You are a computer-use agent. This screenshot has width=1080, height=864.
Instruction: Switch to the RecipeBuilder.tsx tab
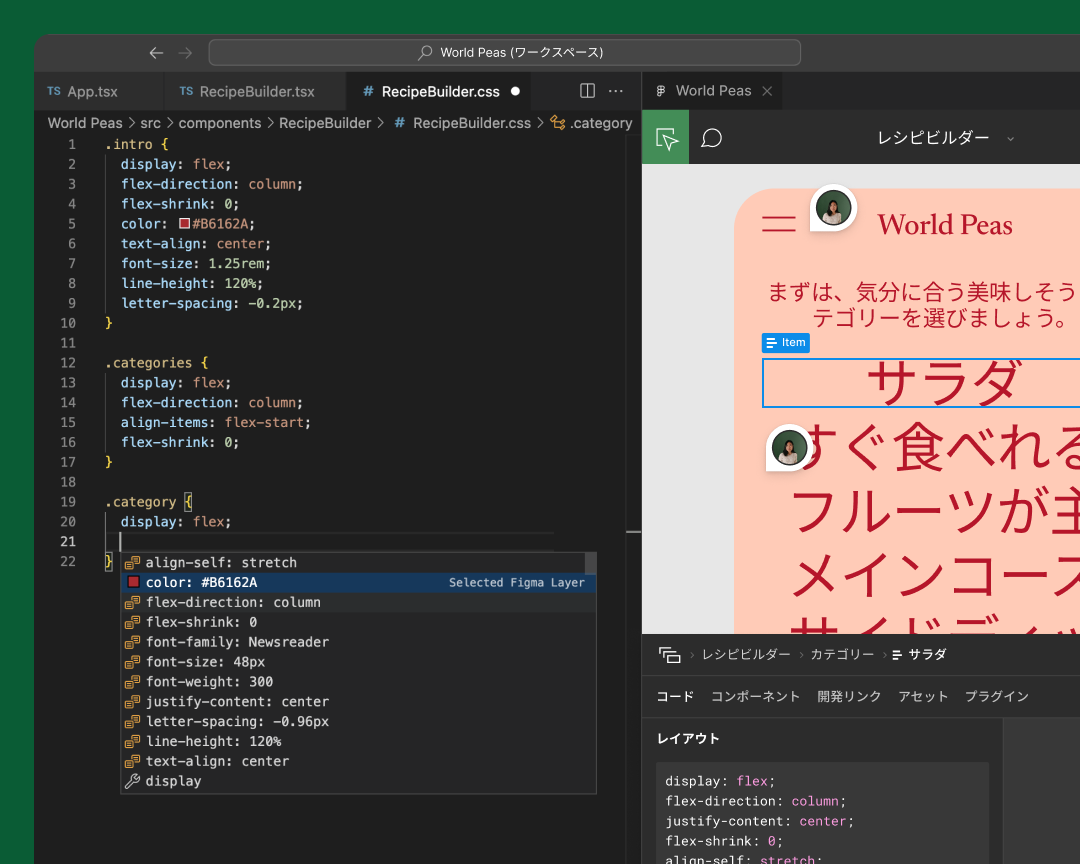pos(254,90)
